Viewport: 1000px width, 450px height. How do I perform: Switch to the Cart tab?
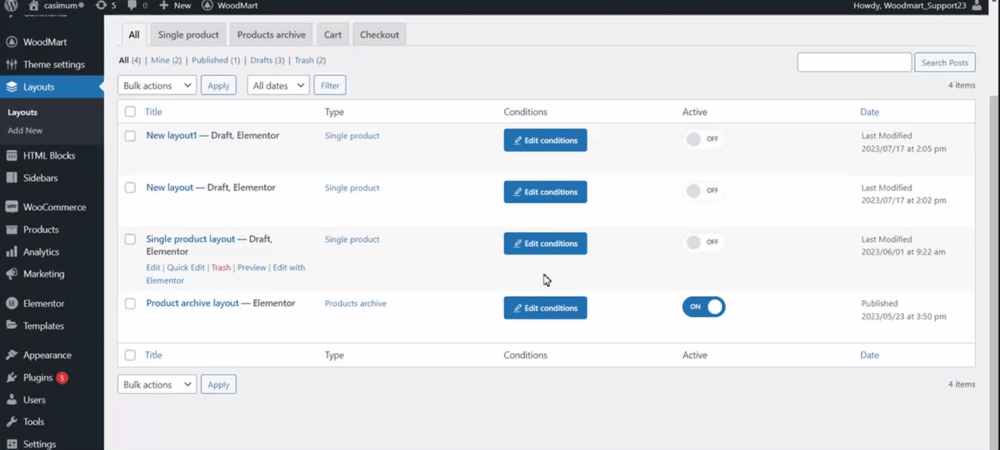pyautogui.click(x=333, y=35)
